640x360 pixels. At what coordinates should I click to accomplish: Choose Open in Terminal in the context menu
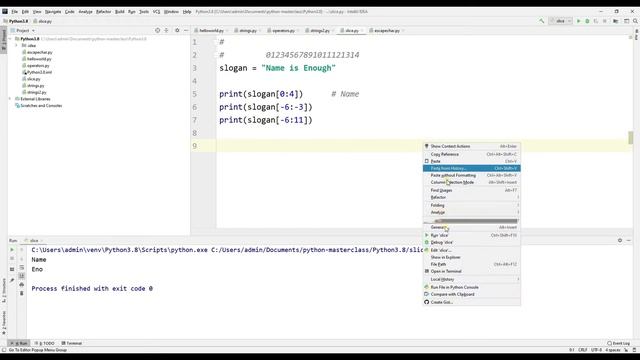471,271
